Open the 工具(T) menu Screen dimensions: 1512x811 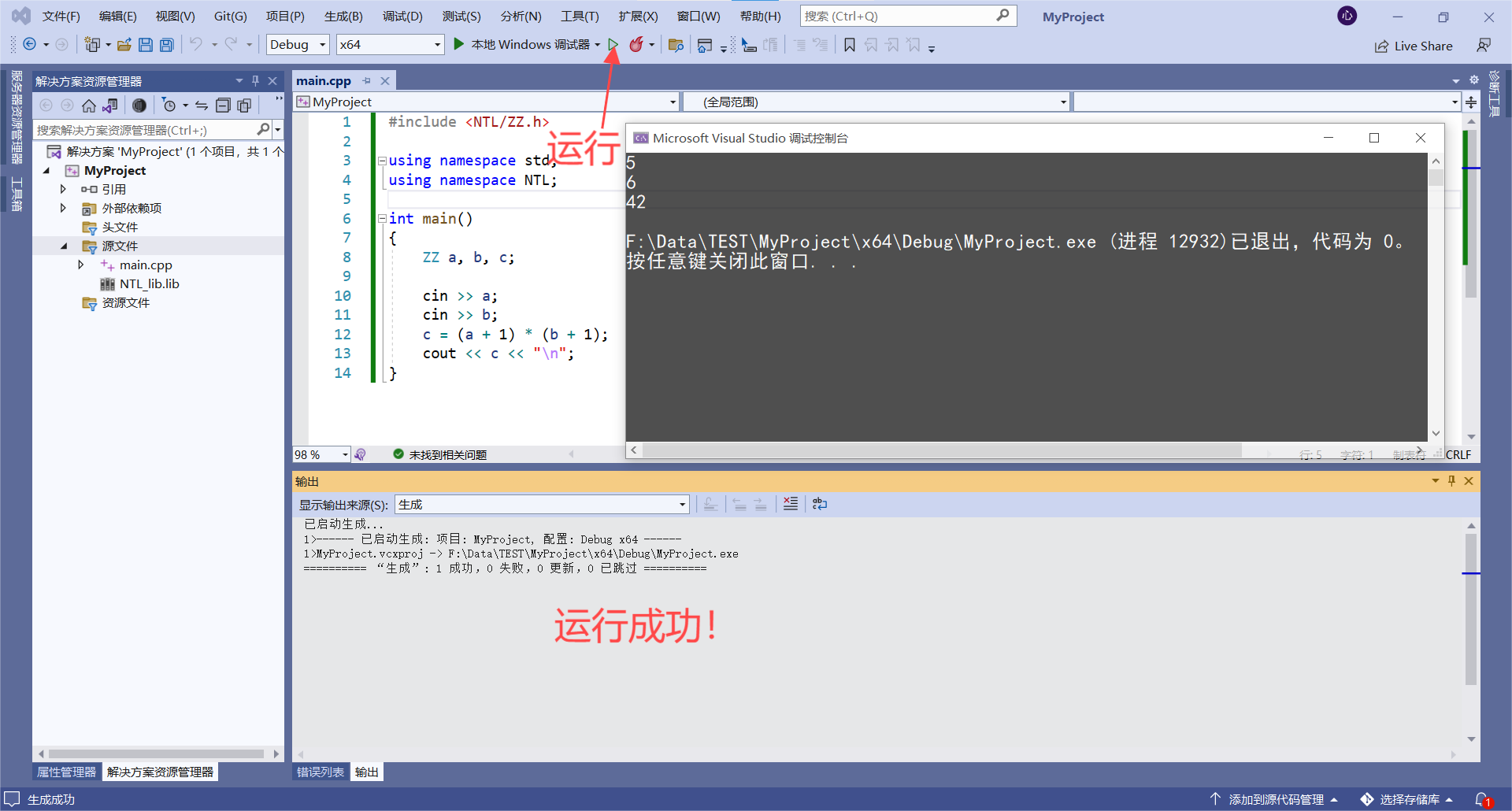[x=580, y=16]
